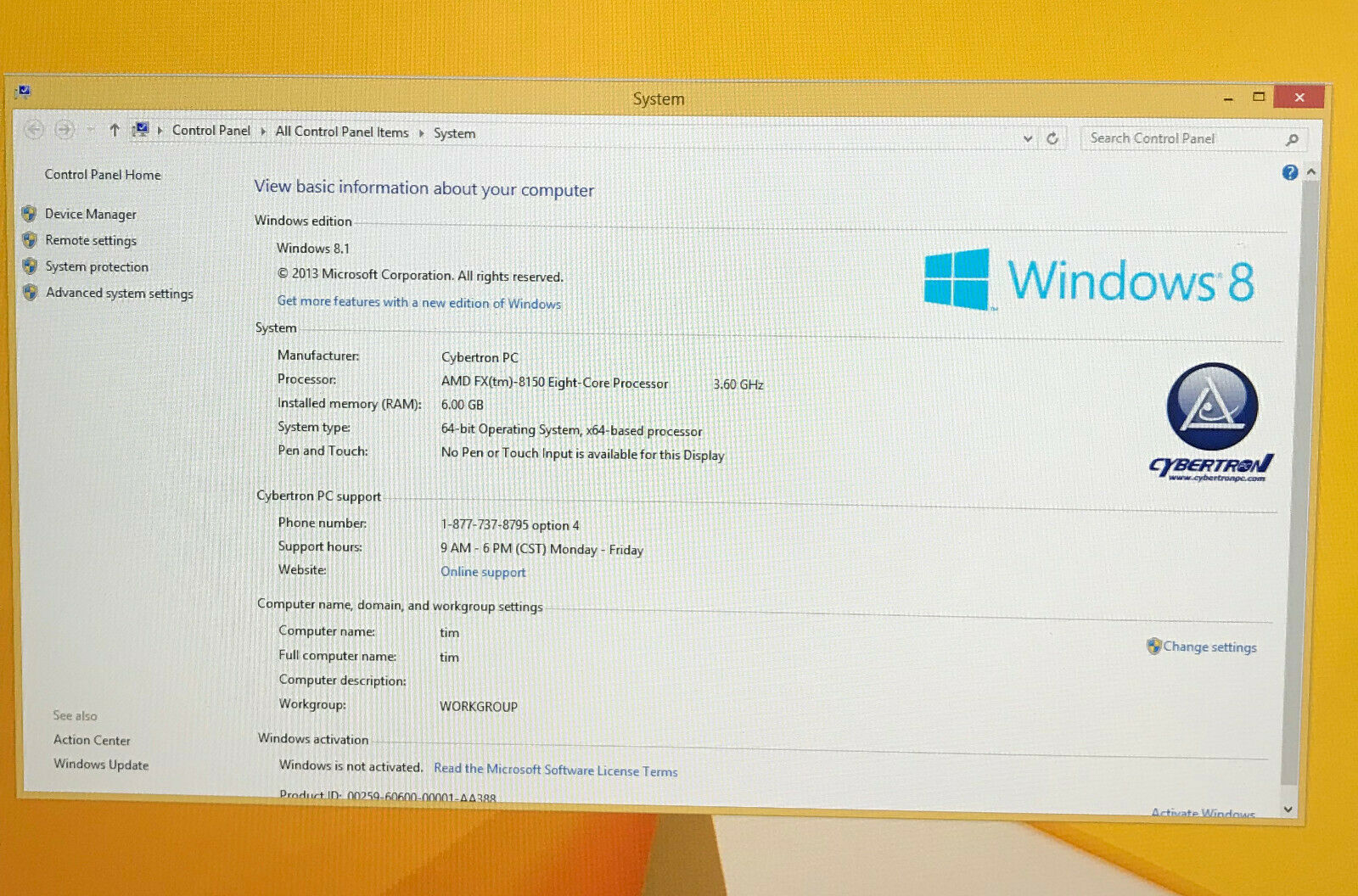The image size is (1358, 896).
Task: Click the support hours 9 AM - 6 PM text
Action: point(542,549)
